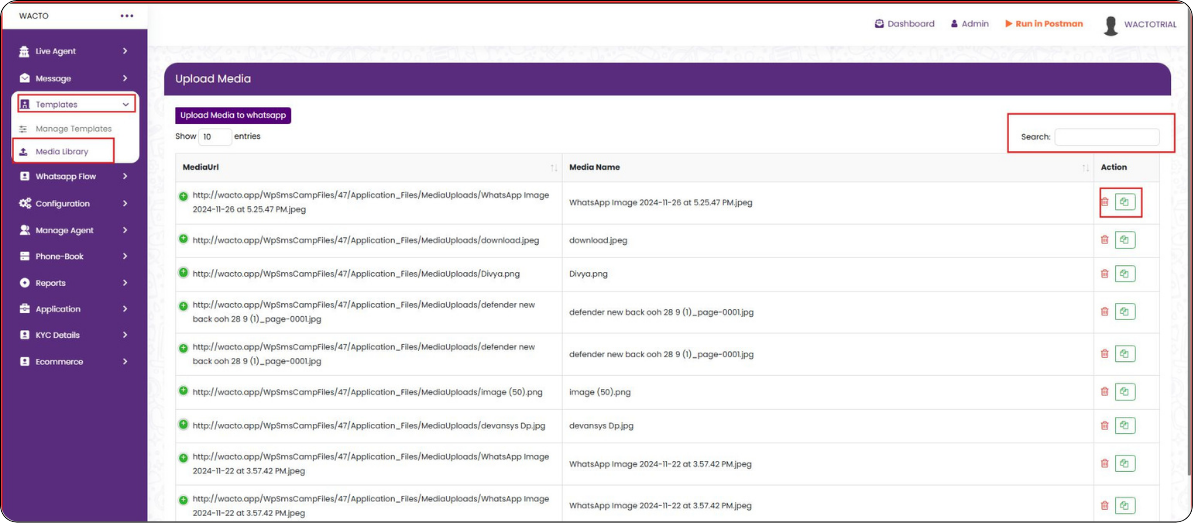Click the Upload Media panel title
This screenshot has width=1194, height=523.
point(213,78)
